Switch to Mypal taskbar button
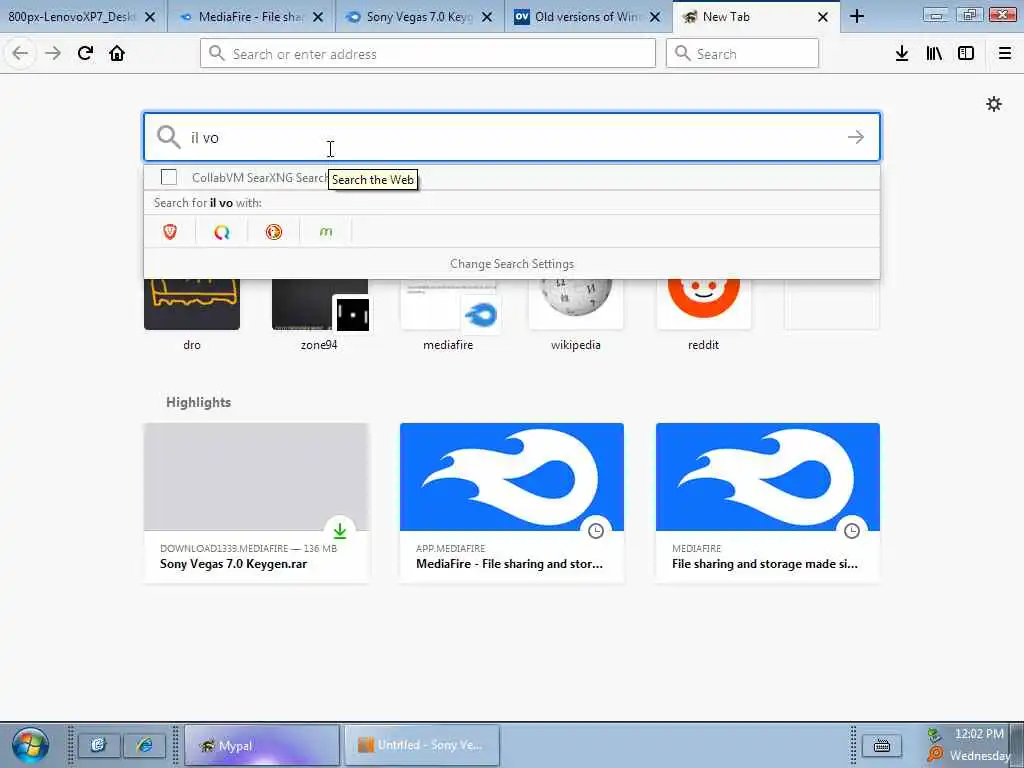The image size is (1024, 768). (262, 745)
